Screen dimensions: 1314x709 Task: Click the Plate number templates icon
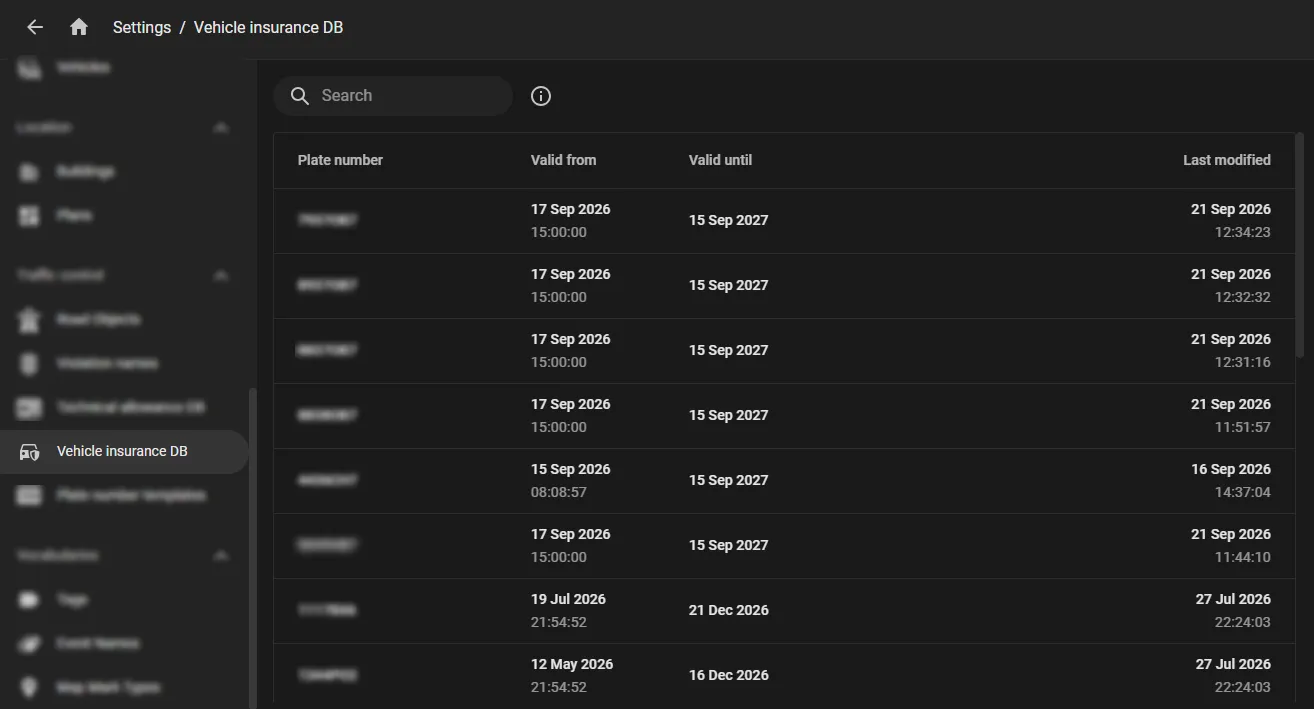[x=30, y=496]
